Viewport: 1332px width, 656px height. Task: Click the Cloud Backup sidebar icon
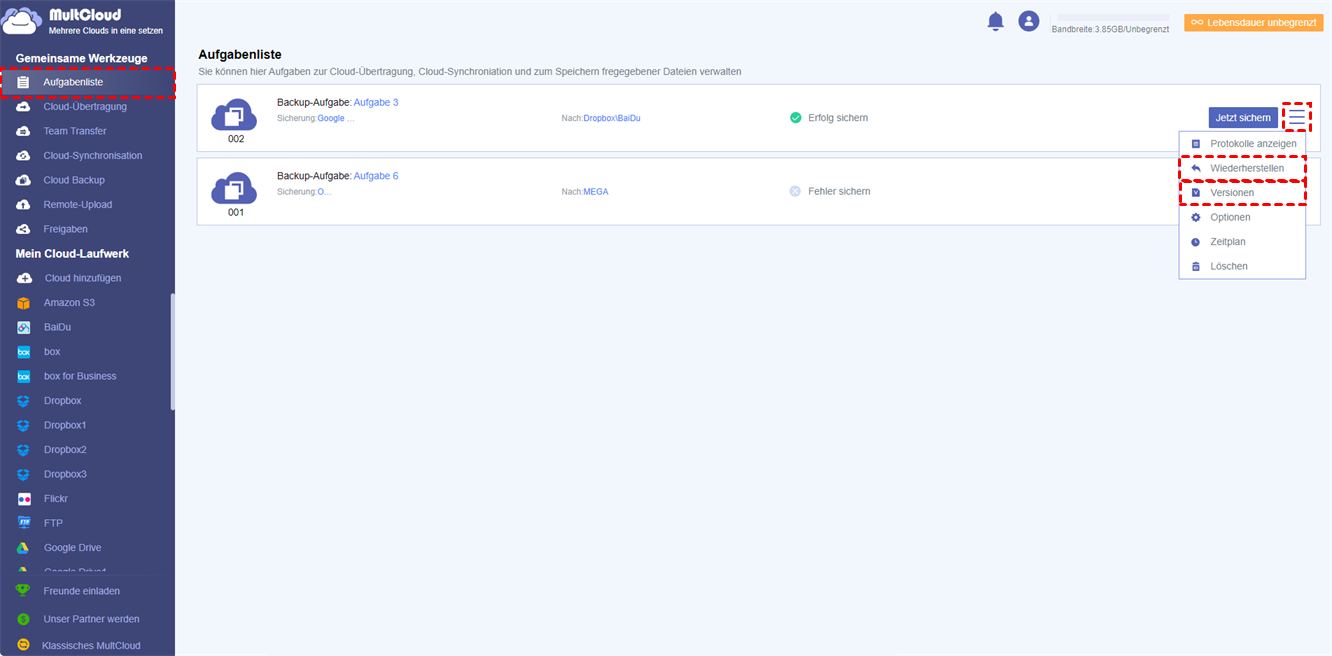(x=24, y=180)
